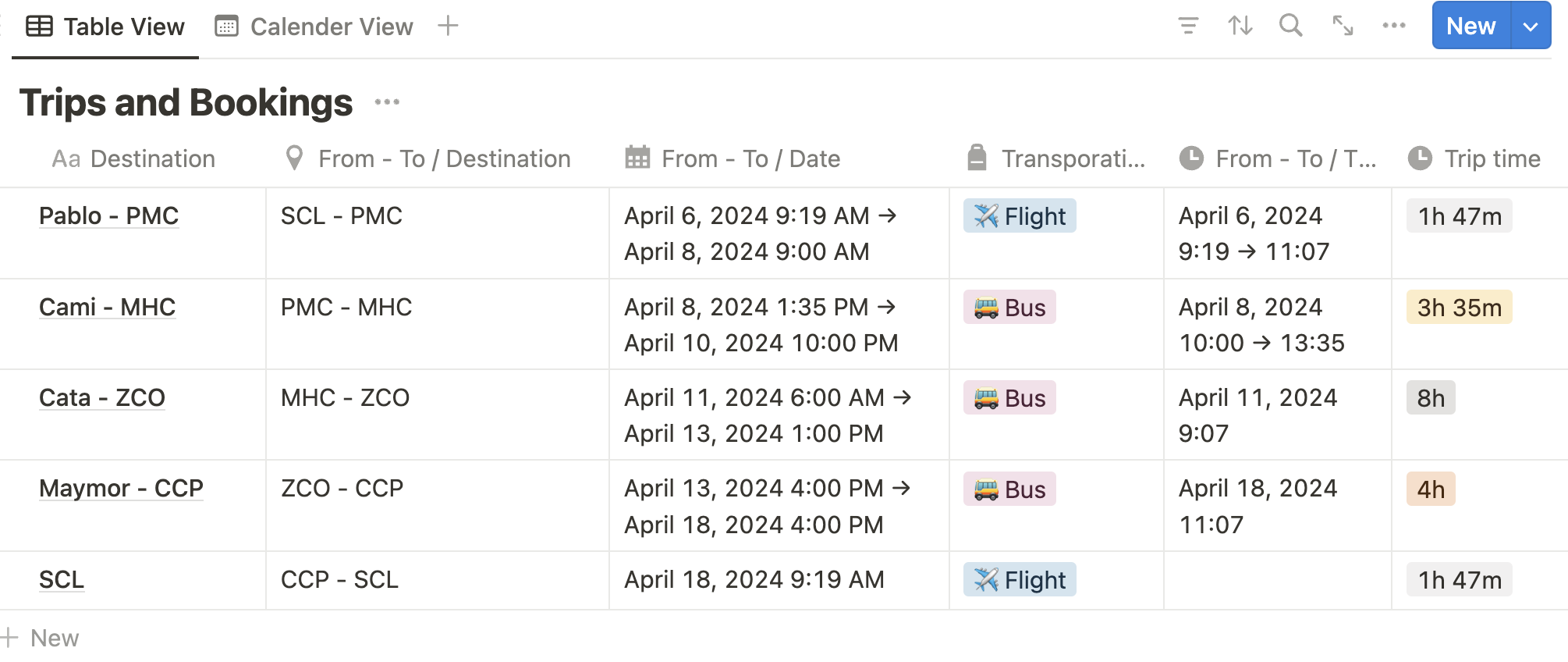Image resolution: width=1568 pixels, height=662 pixels.
Task: Open the search magnifier icon
Action: (1290, 26)
